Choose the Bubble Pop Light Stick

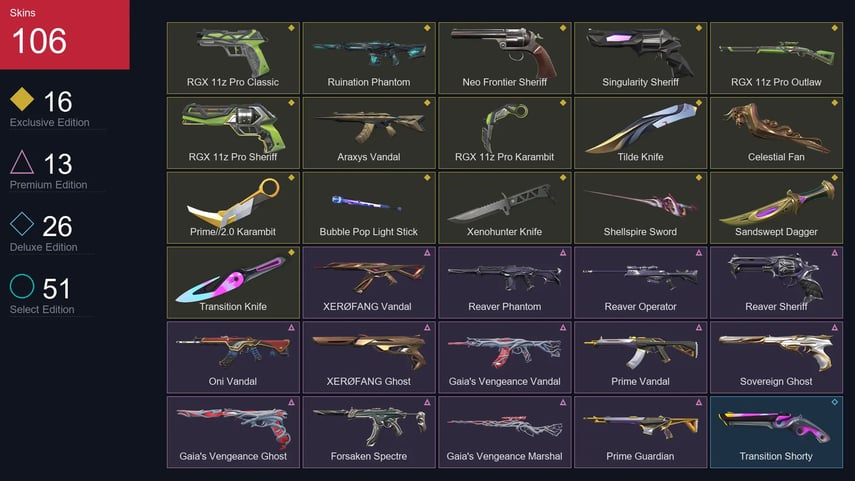tap(369, 207)
